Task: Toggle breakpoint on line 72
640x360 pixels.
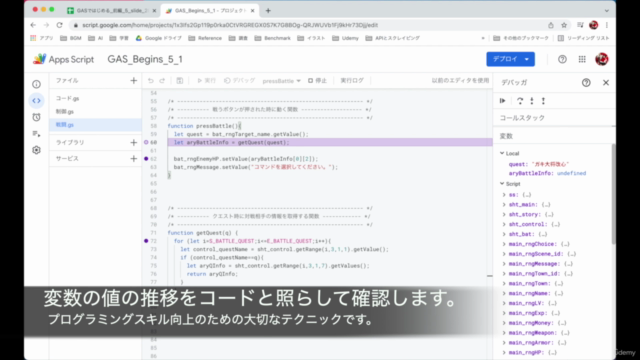Action: 146,241
